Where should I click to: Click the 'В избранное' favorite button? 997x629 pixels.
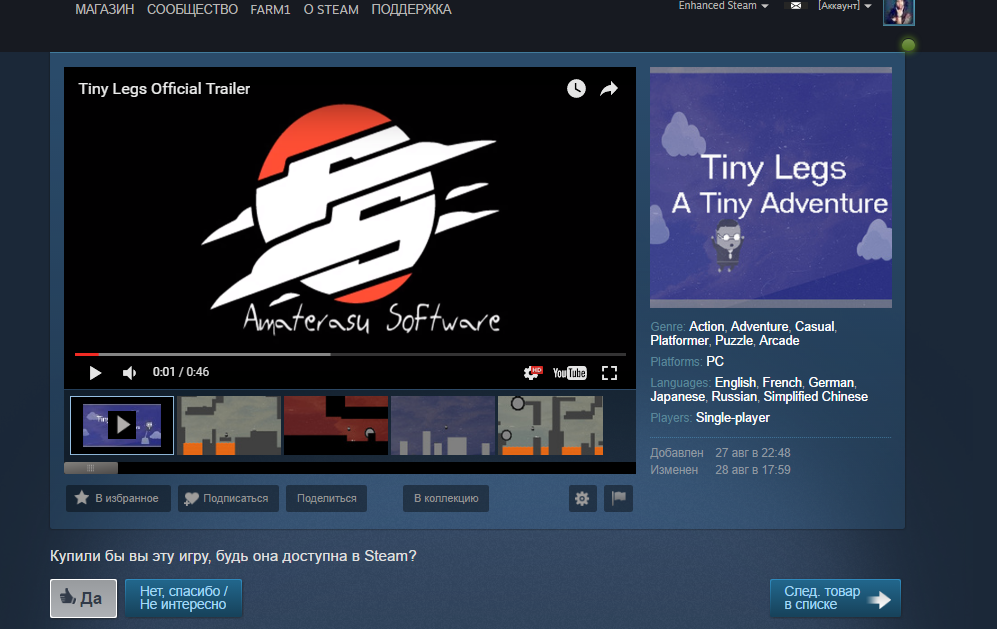pyautogui.click(x=118, y=498)
